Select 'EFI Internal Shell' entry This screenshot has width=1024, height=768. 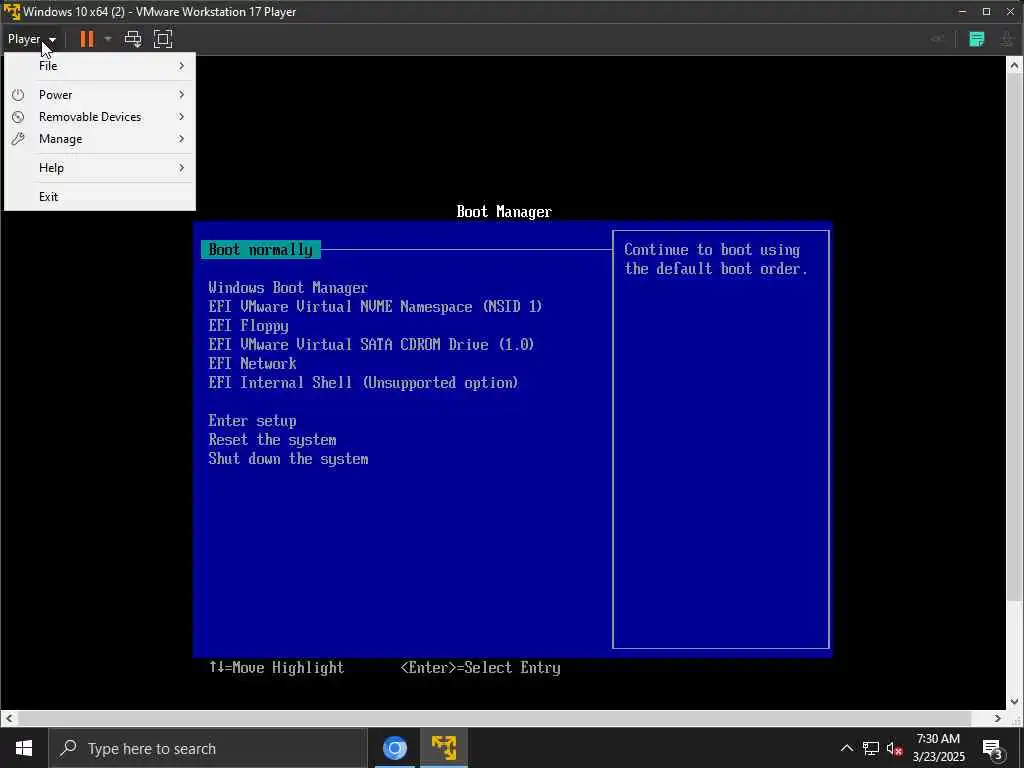pos(363,383)
